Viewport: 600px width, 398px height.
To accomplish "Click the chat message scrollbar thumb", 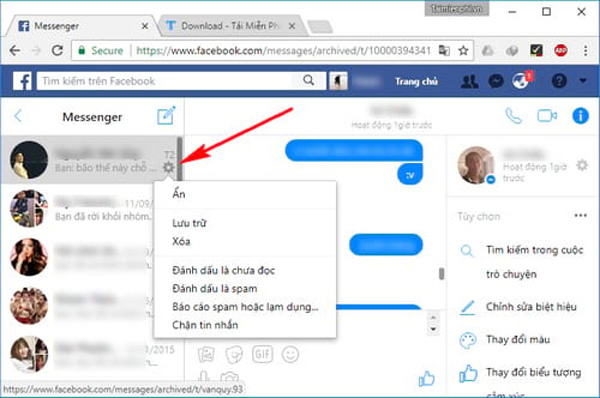I will point(441,273).
